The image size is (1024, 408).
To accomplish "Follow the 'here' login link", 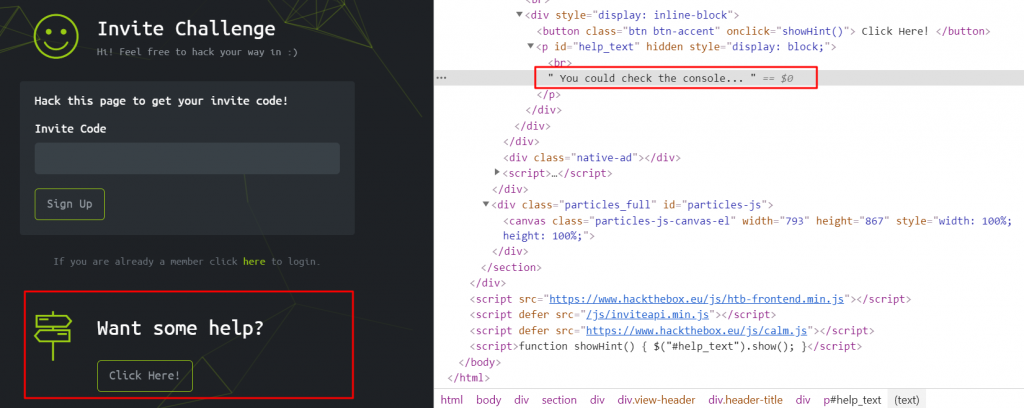I will [x=254, y=262].
